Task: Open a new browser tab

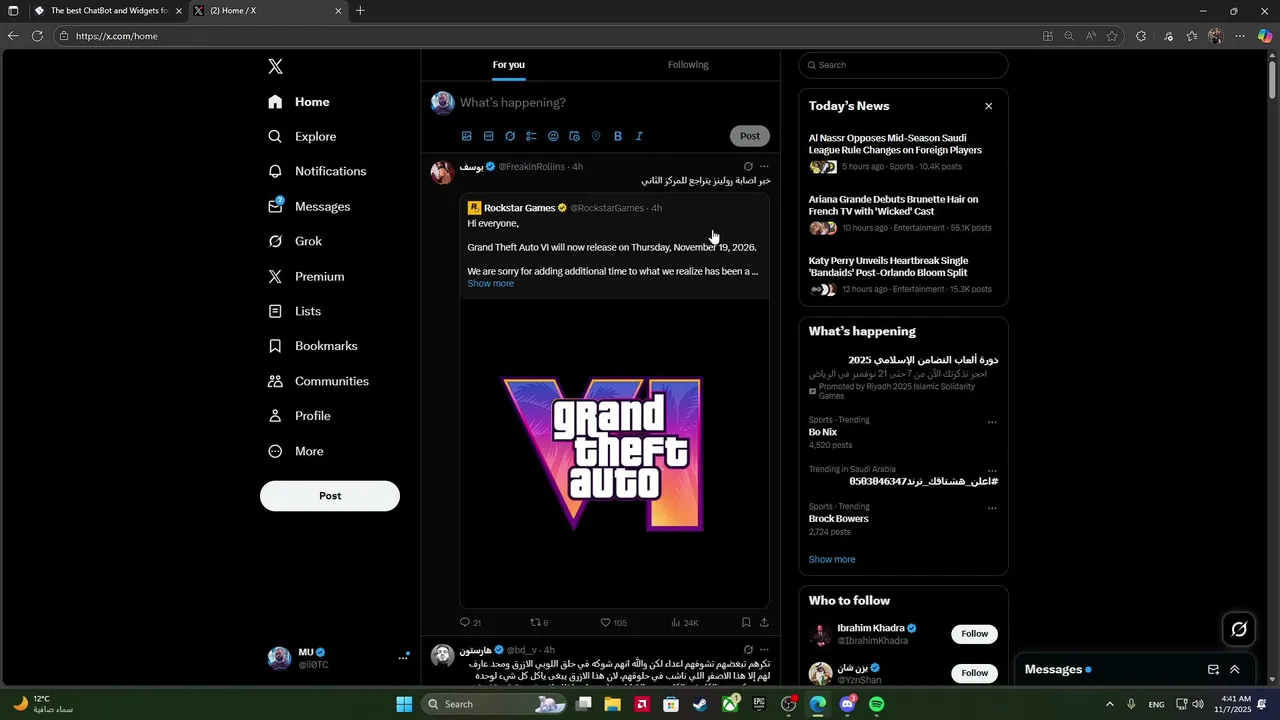Action: point(360,11)
